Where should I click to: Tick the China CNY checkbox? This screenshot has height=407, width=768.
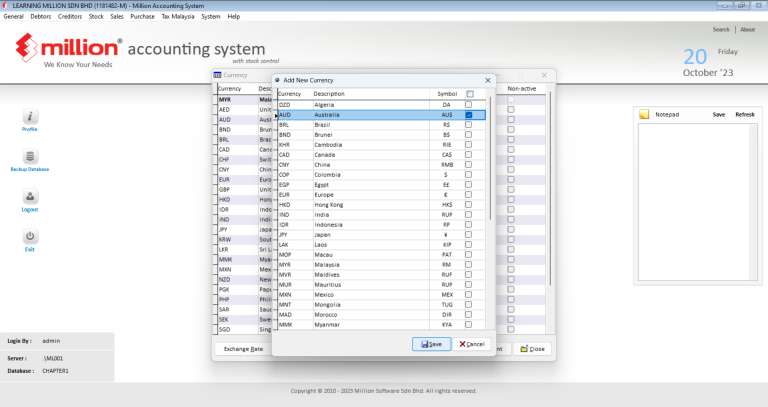click(x=469, y=165)
